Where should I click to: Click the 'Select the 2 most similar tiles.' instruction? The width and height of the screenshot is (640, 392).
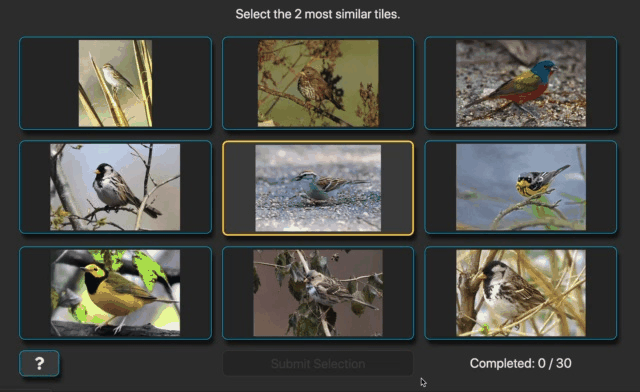[318, 14]
